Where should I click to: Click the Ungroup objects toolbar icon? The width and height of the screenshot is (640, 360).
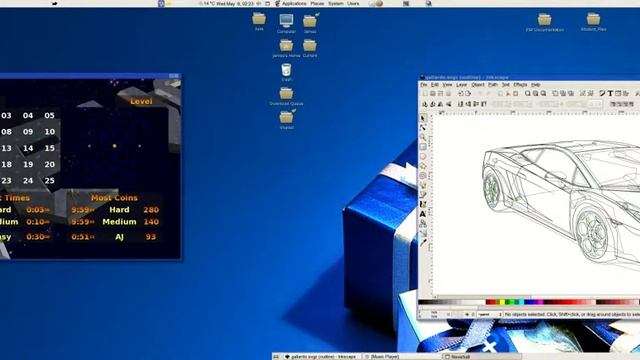coord(590,94)
